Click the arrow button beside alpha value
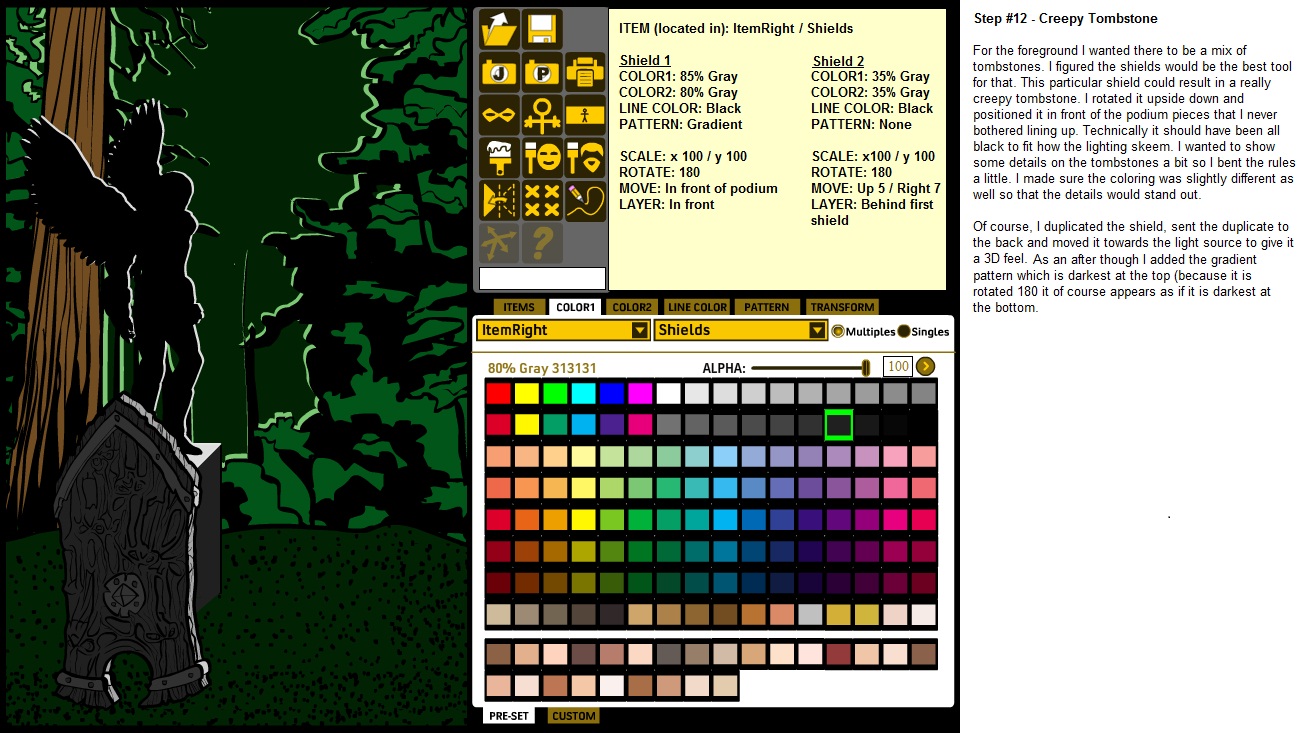The image size is (1300, 733). pyautogui.click(x=925, y=367)
